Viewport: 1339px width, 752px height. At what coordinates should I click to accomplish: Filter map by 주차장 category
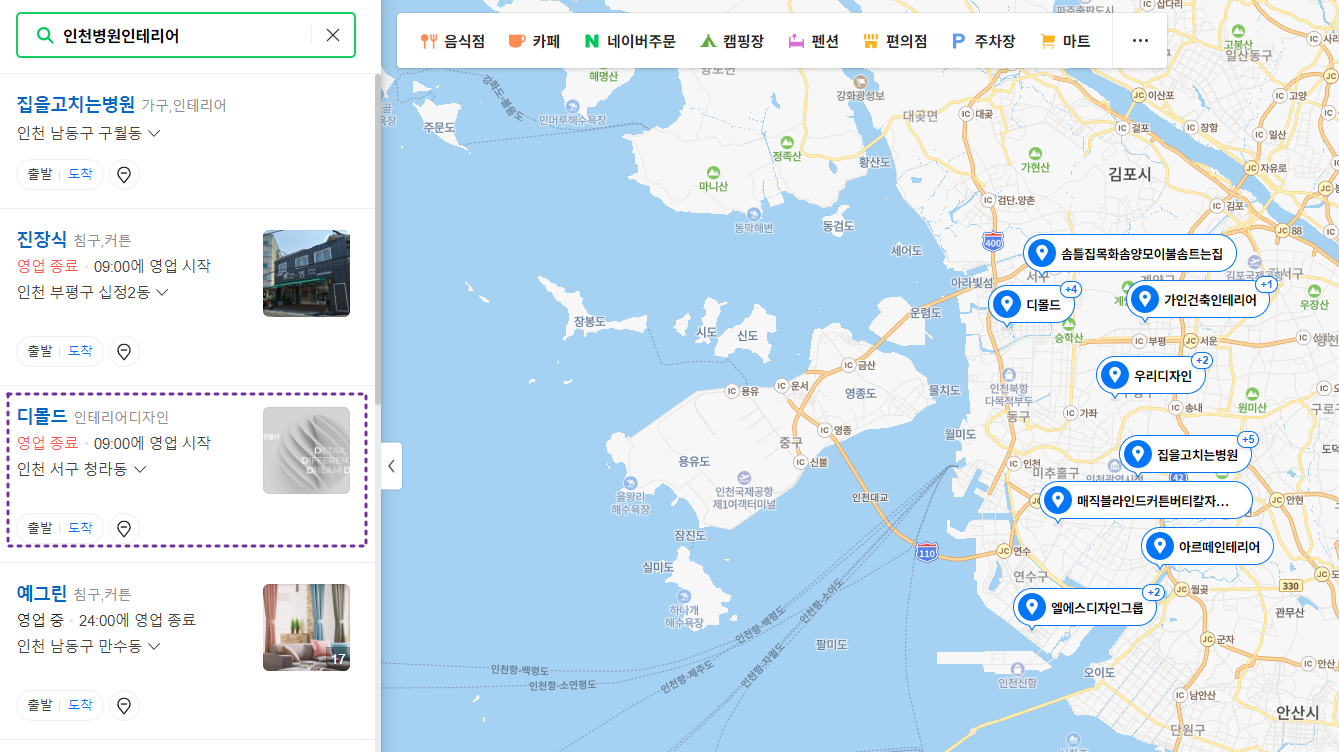coord(983,41)
